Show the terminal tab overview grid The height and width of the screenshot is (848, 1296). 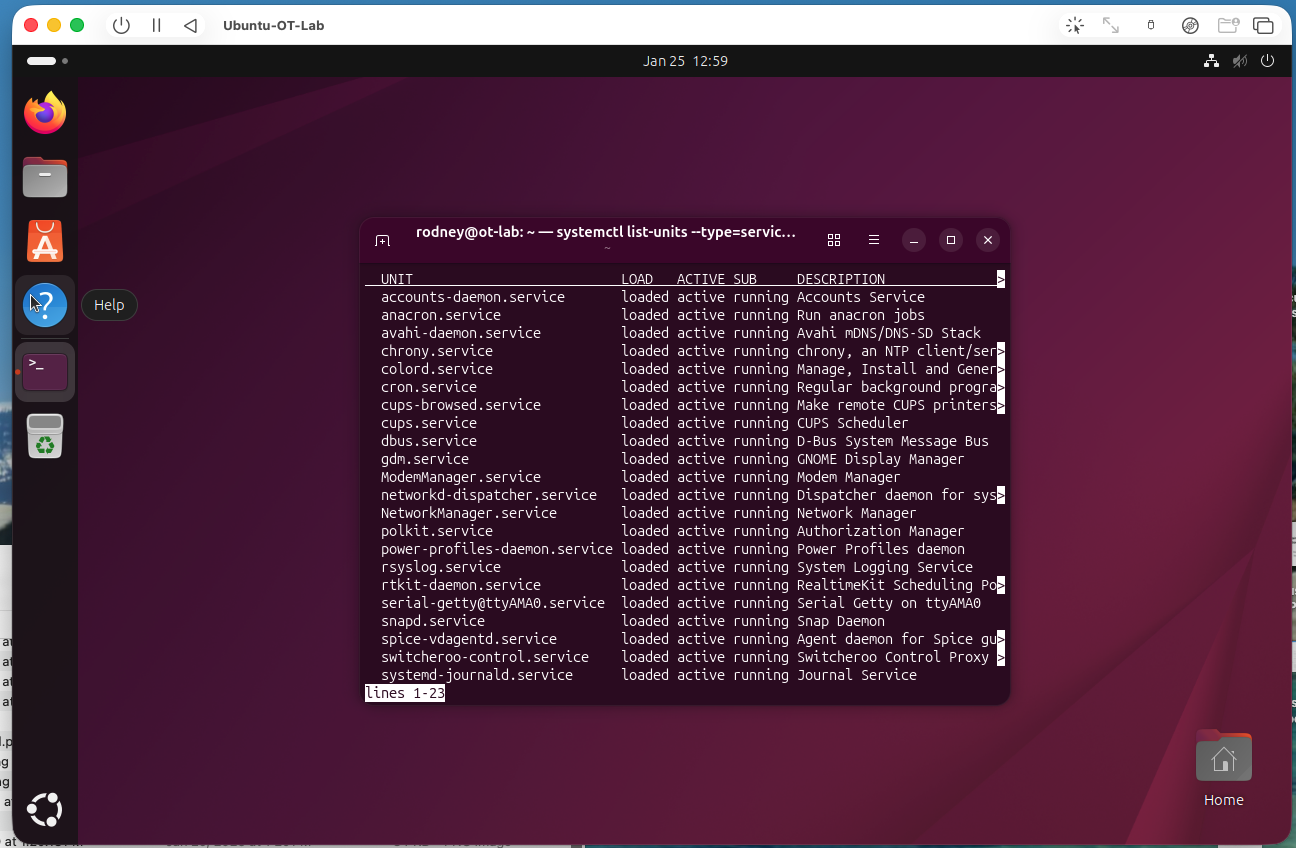(x=834, y=240)
